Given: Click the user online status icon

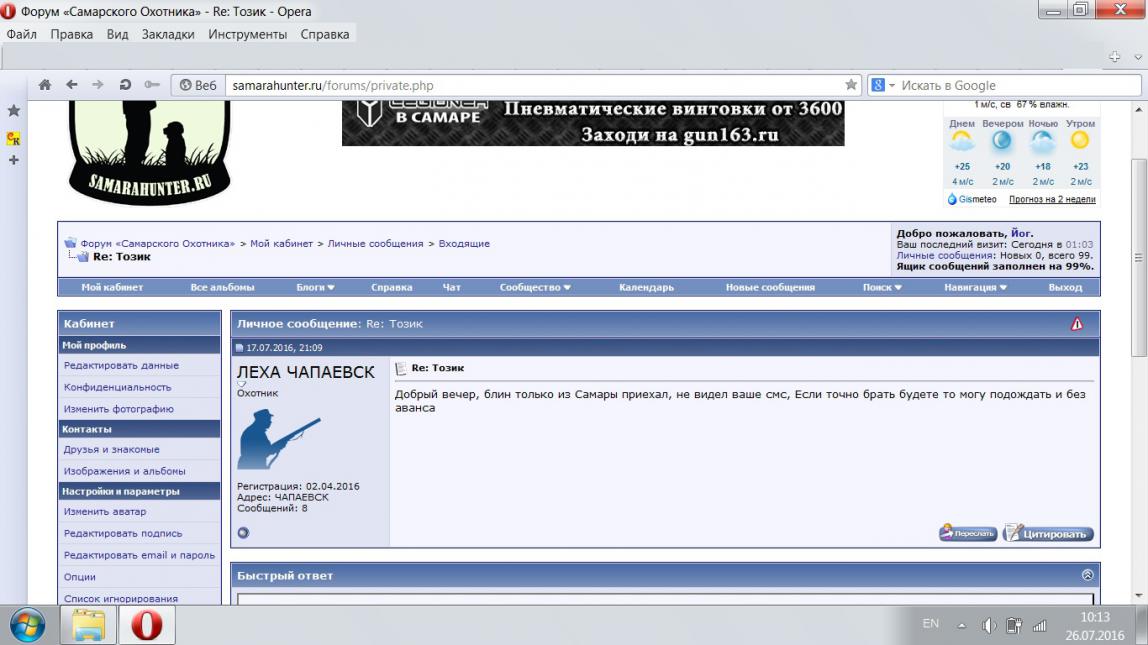Looking at the screenshot, I should 243,533.
